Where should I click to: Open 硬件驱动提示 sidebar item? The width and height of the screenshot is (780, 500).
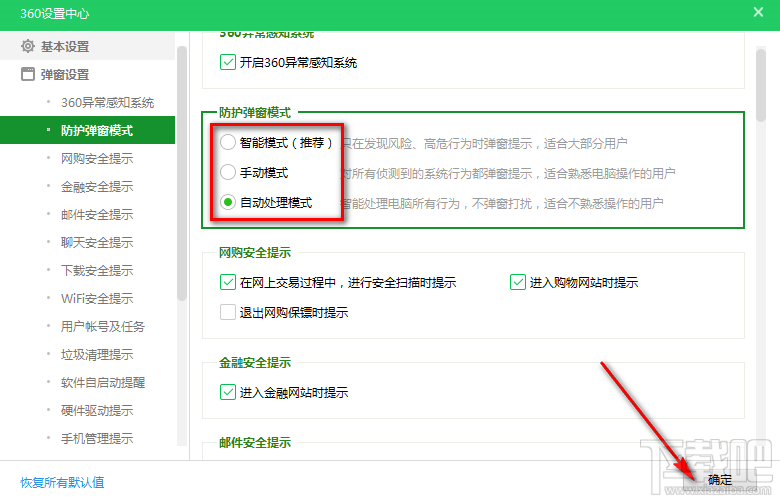[x=97, y=410]
